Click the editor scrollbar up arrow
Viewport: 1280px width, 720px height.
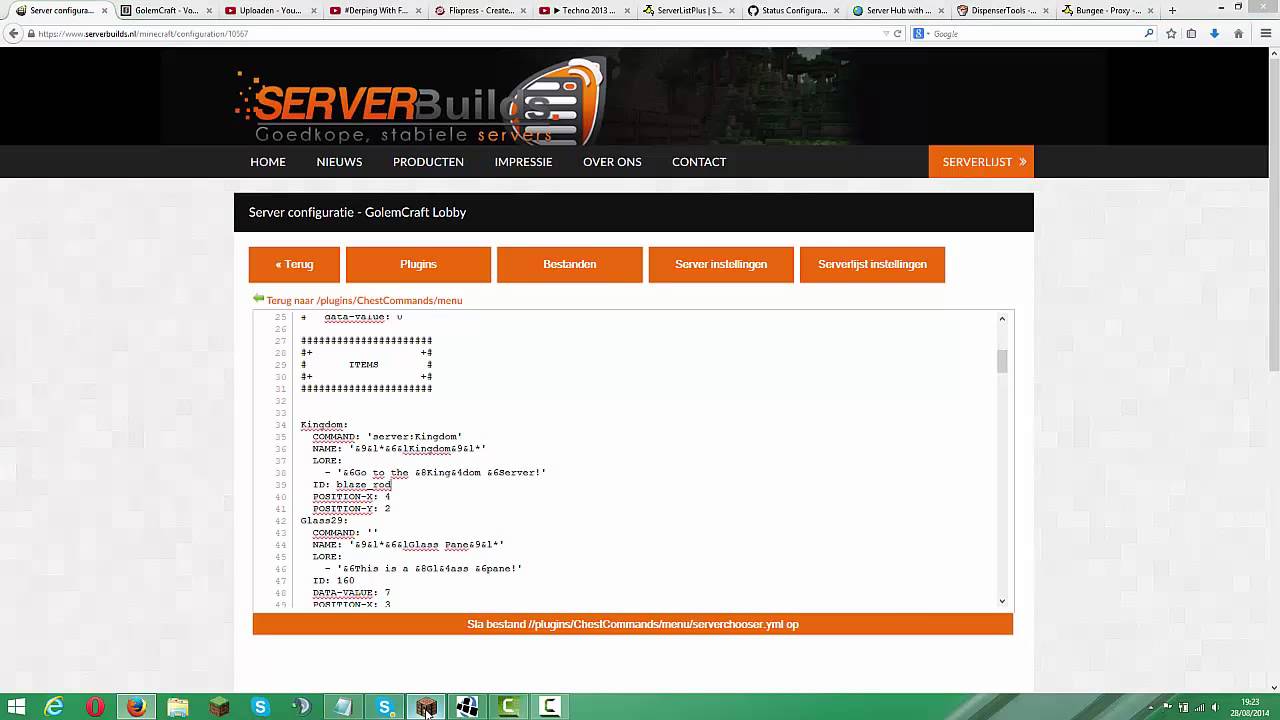[1002, 319]
